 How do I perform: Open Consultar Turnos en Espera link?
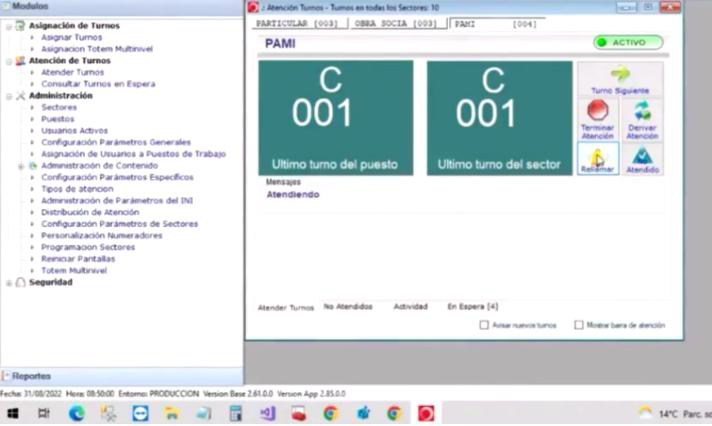point(98,84)
